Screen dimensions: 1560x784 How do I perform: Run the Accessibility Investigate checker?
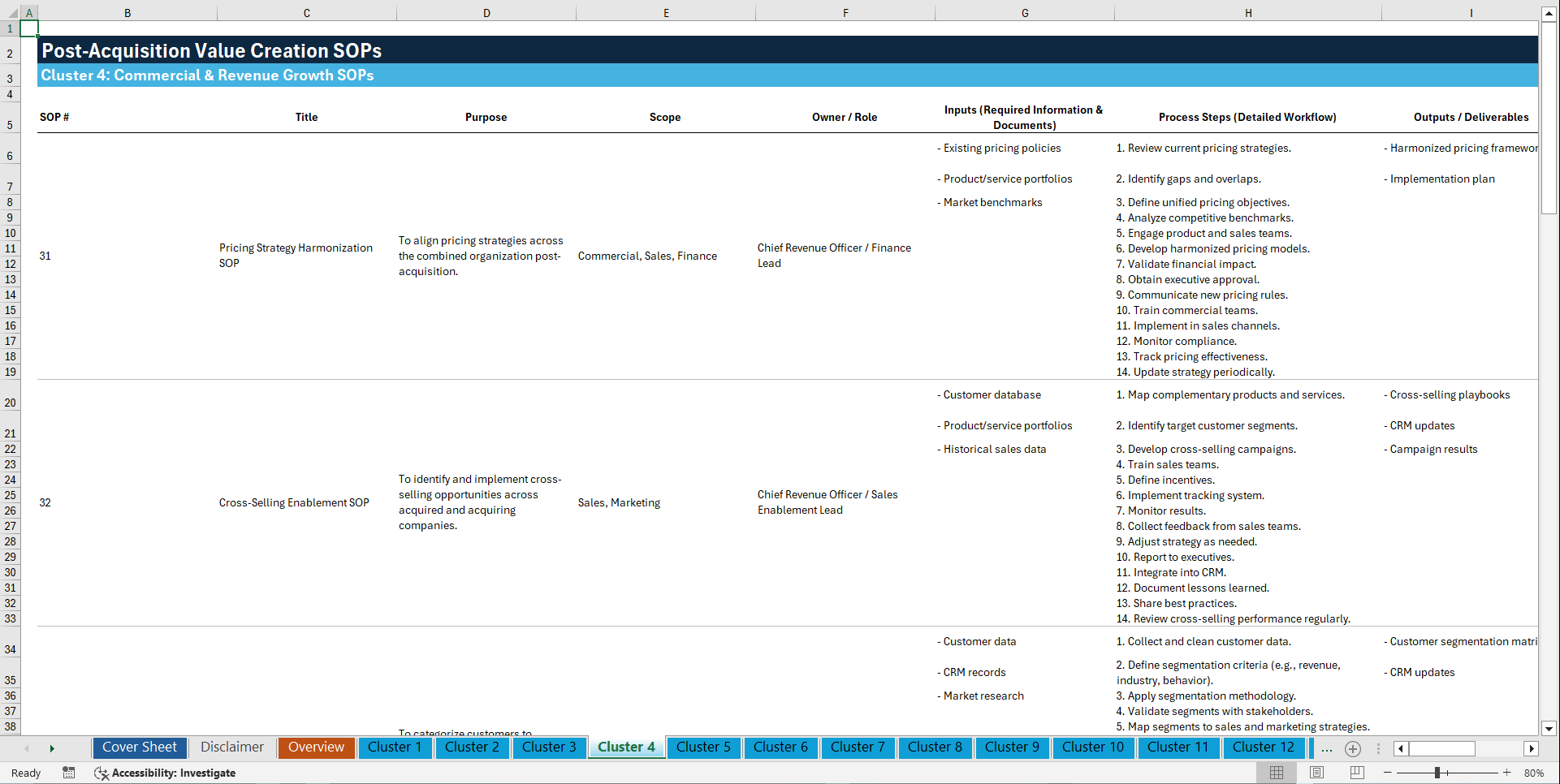tap(165, 773)
